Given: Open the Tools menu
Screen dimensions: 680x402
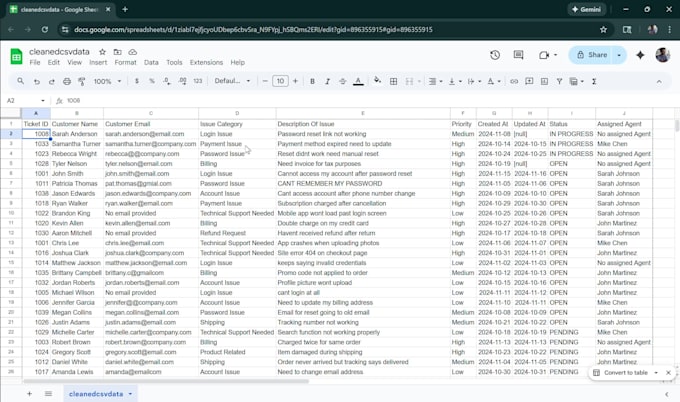Looking at the screenshot, I should [174, 62].
